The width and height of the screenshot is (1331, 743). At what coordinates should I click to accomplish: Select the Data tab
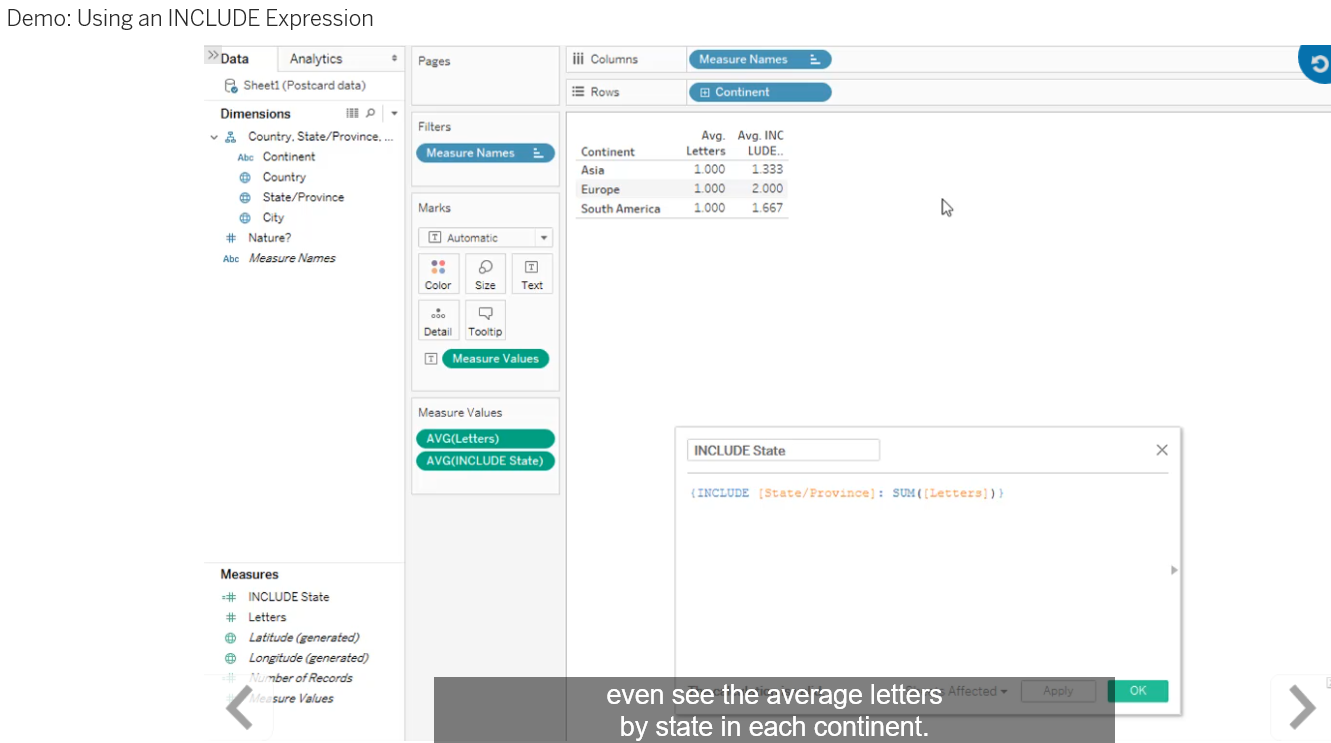point(234,59)
